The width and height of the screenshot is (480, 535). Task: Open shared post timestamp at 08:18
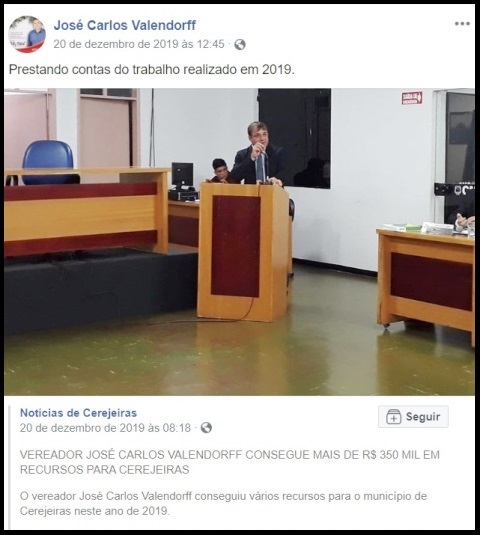pos(105,428)
